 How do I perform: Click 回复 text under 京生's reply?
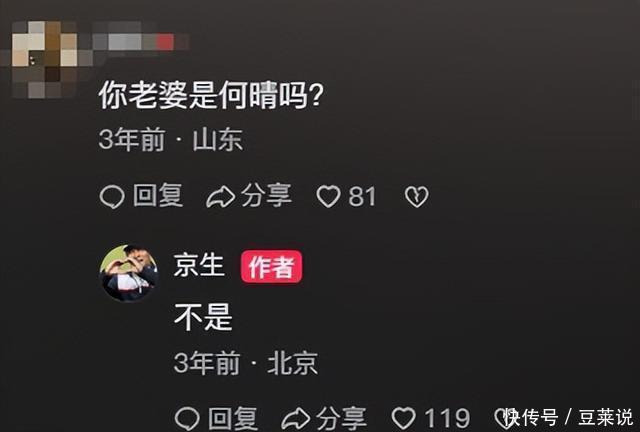[233, 418]
